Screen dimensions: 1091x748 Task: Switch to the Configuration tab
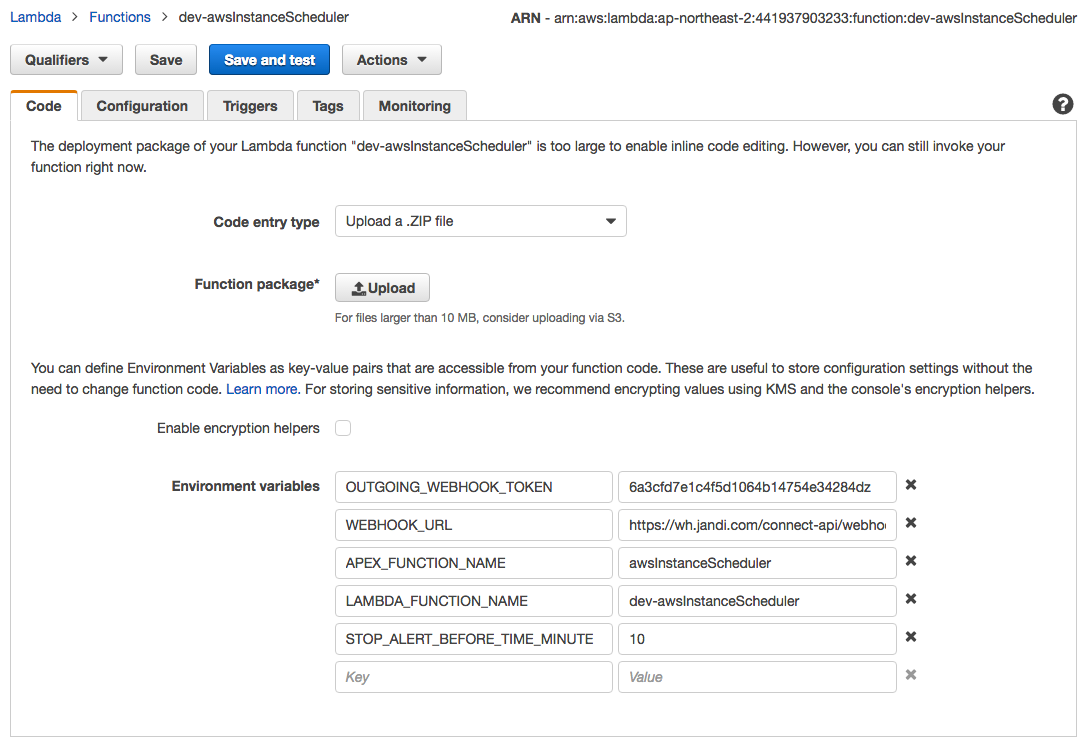[142, 106]
